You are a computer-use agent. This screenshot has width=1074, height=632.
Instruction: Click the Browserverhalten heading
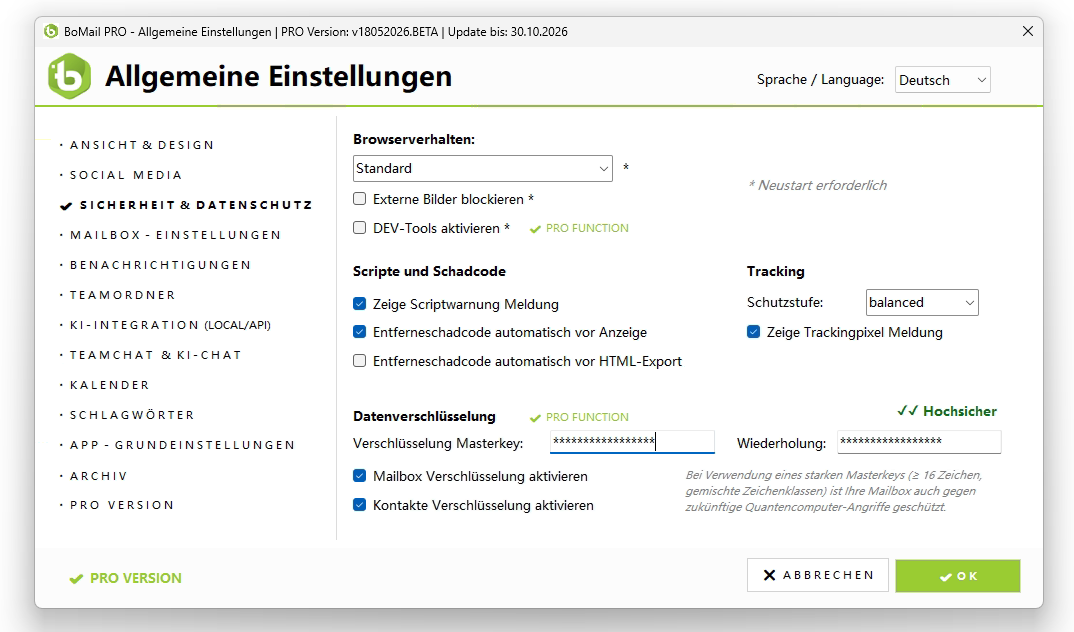[414, 140]
